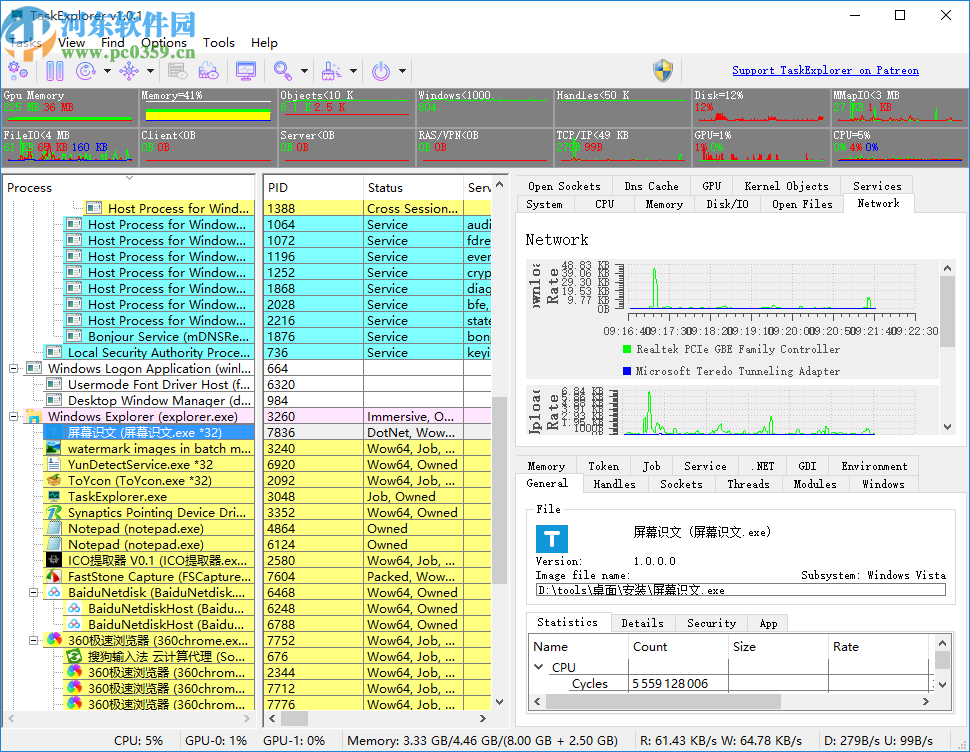Click the gears settings icon in toolbar

click(x=18, y=70)
